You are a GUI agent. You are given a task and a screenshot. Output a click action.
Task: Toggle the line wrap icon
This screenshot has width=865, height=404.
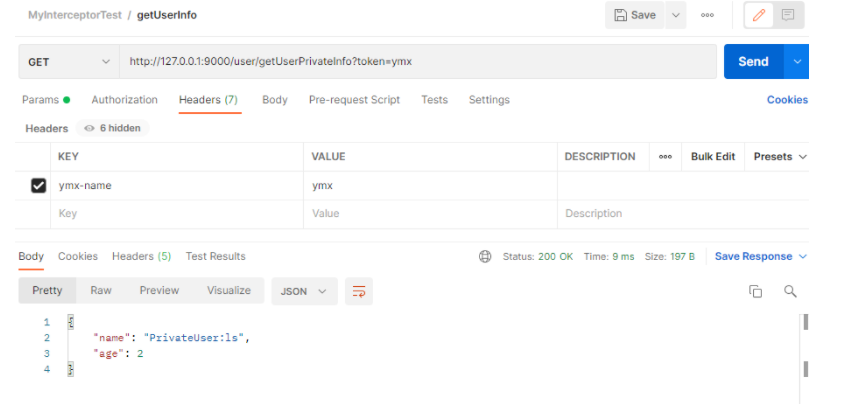click(359, 291)
